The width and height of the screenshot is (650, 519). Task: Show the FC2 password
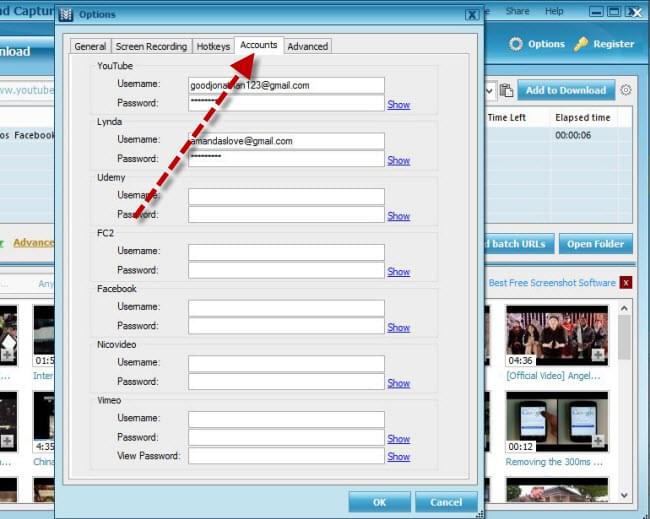(398, 272)
